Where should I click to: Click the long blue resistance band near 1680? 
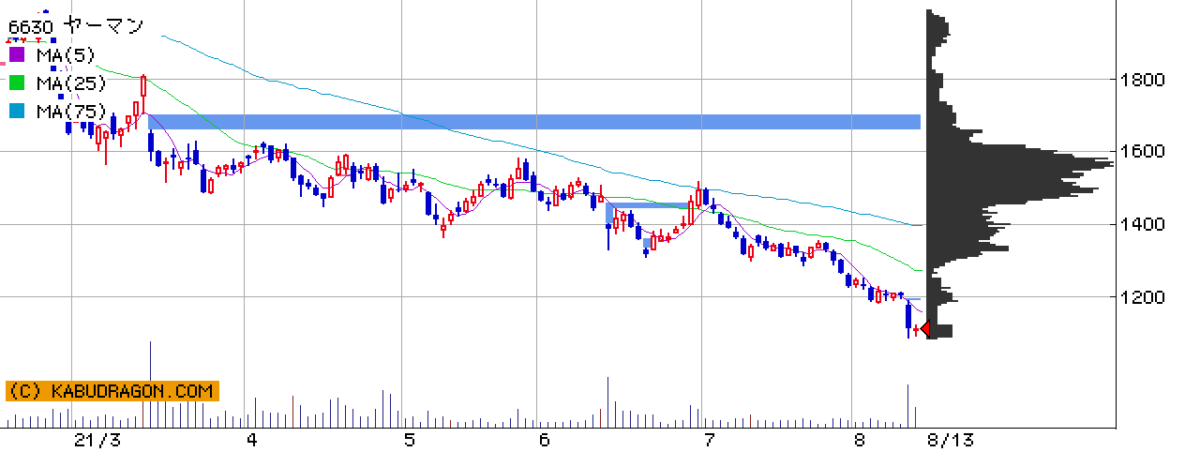pos(534,122)
